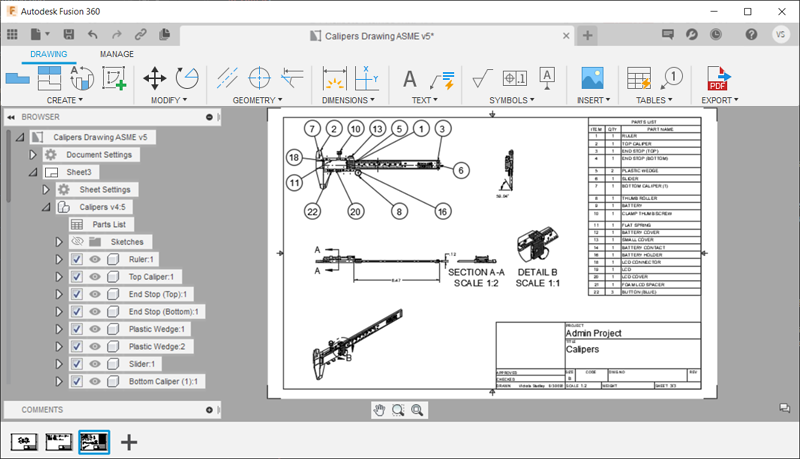800x459 pixels.
Task: Redo the last action
Action: tap(117, 34)
